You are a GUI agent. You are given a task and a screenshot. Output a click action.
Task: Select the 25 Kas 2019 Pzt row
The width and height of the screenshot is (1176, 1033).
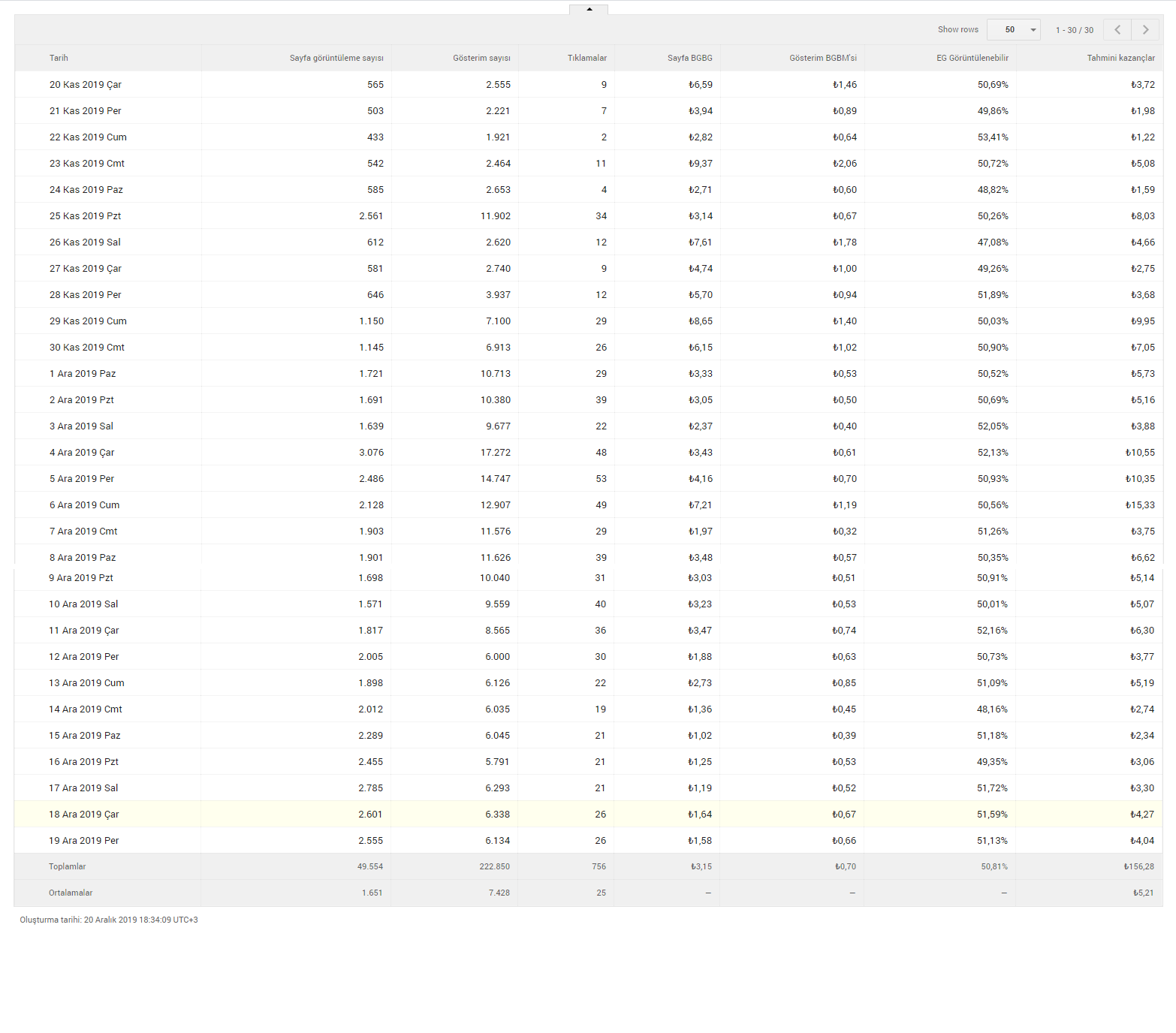tap(589, 215)
